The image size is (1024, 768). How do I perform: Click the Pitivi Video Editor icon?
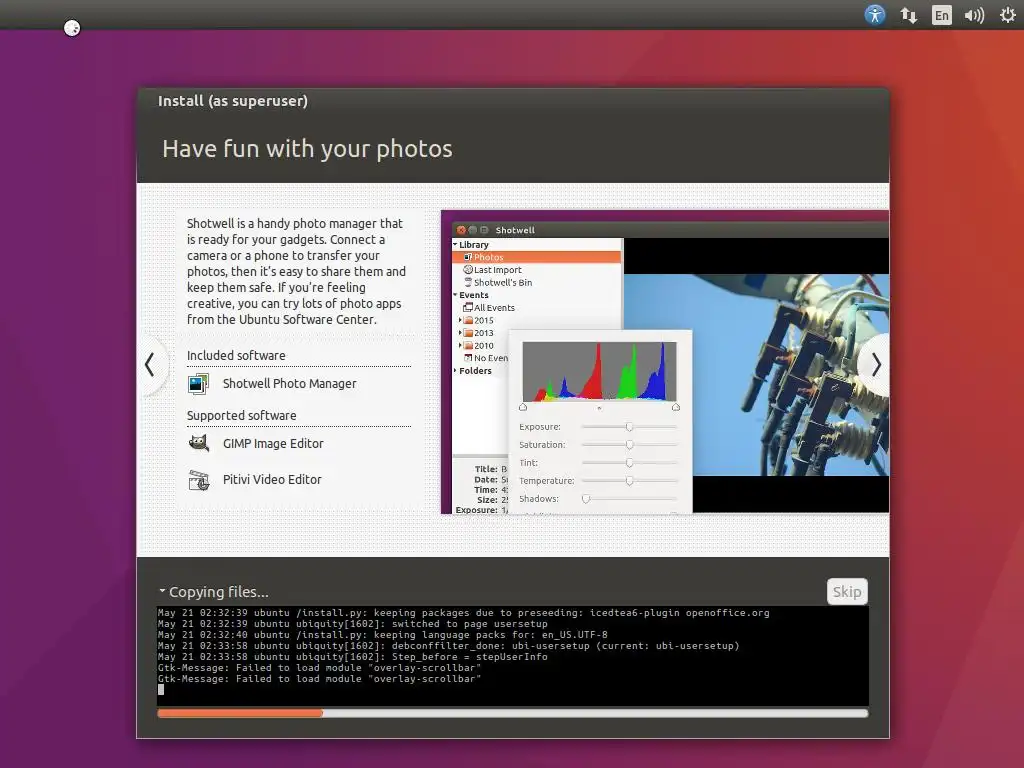coord(199,480)
